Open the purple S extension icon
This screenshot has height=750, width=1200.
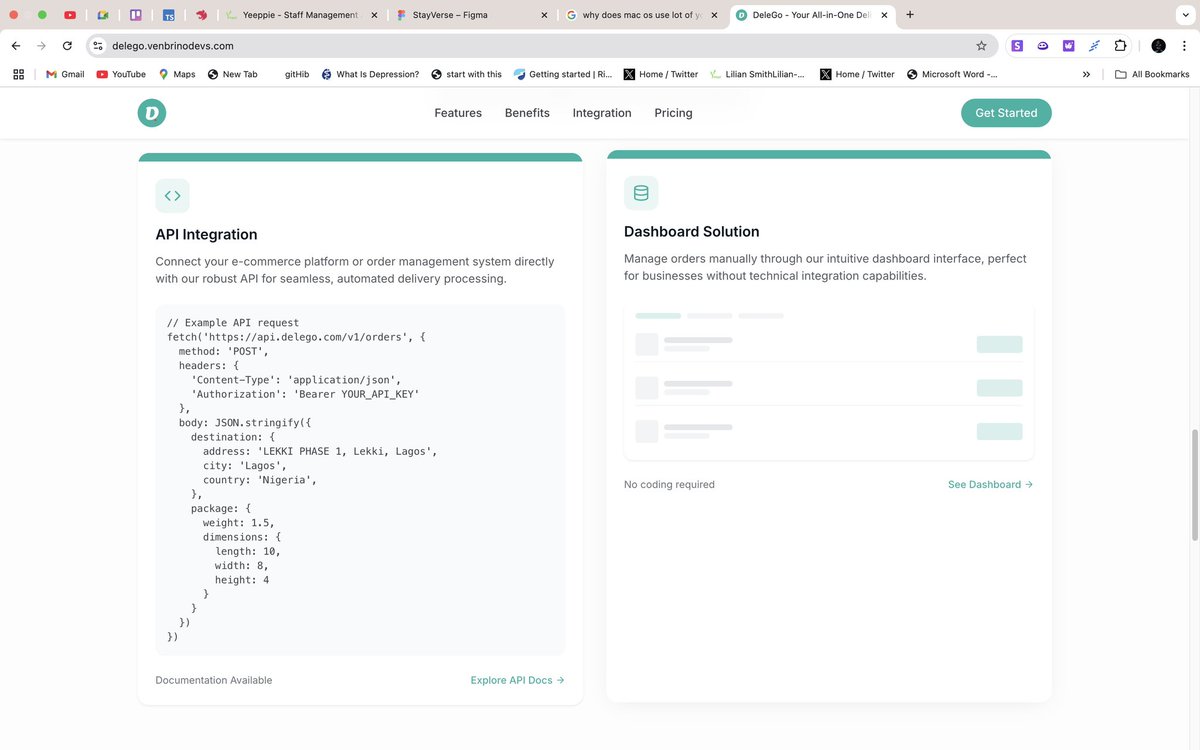tap(1017, 46)
